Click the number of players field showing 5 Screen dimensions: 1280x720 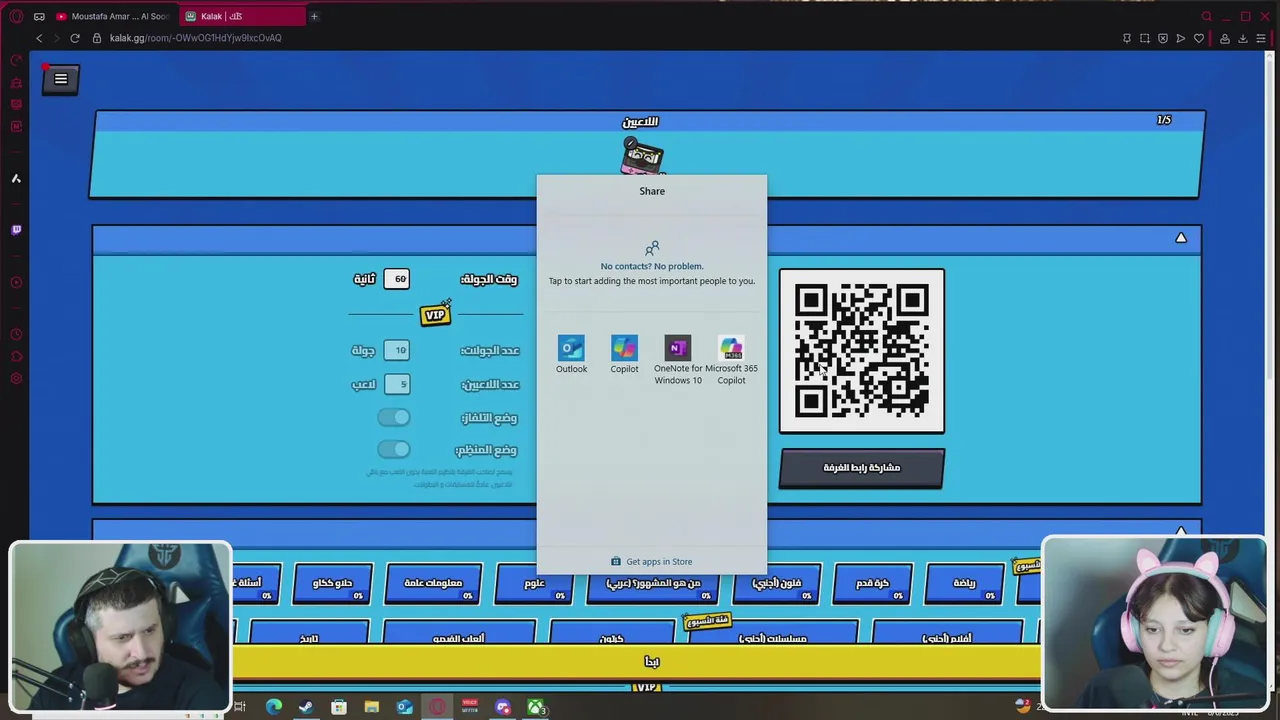click(397, 384)
